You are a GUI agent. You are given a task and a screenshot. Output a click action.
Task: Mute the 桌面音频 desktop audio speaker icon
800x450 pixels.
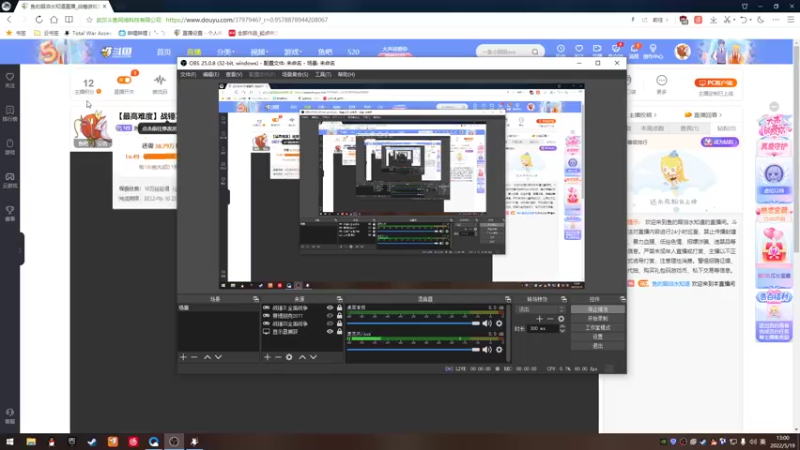[x=487, y=323]
